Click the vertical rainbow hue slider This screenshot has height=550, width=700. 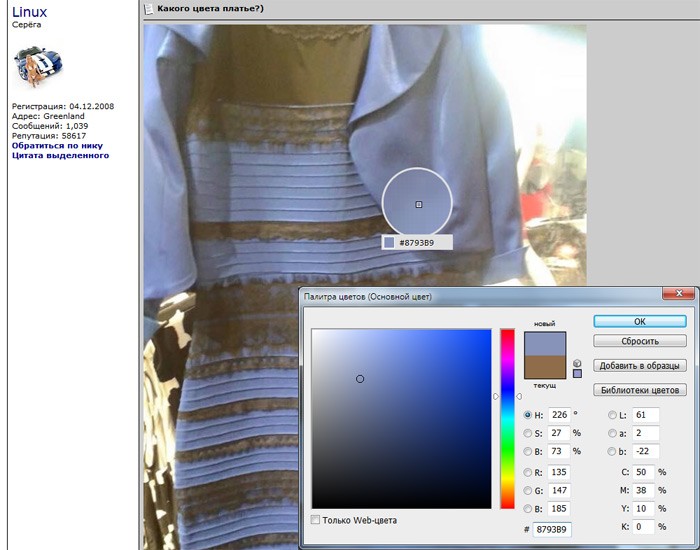click(508, 418)
